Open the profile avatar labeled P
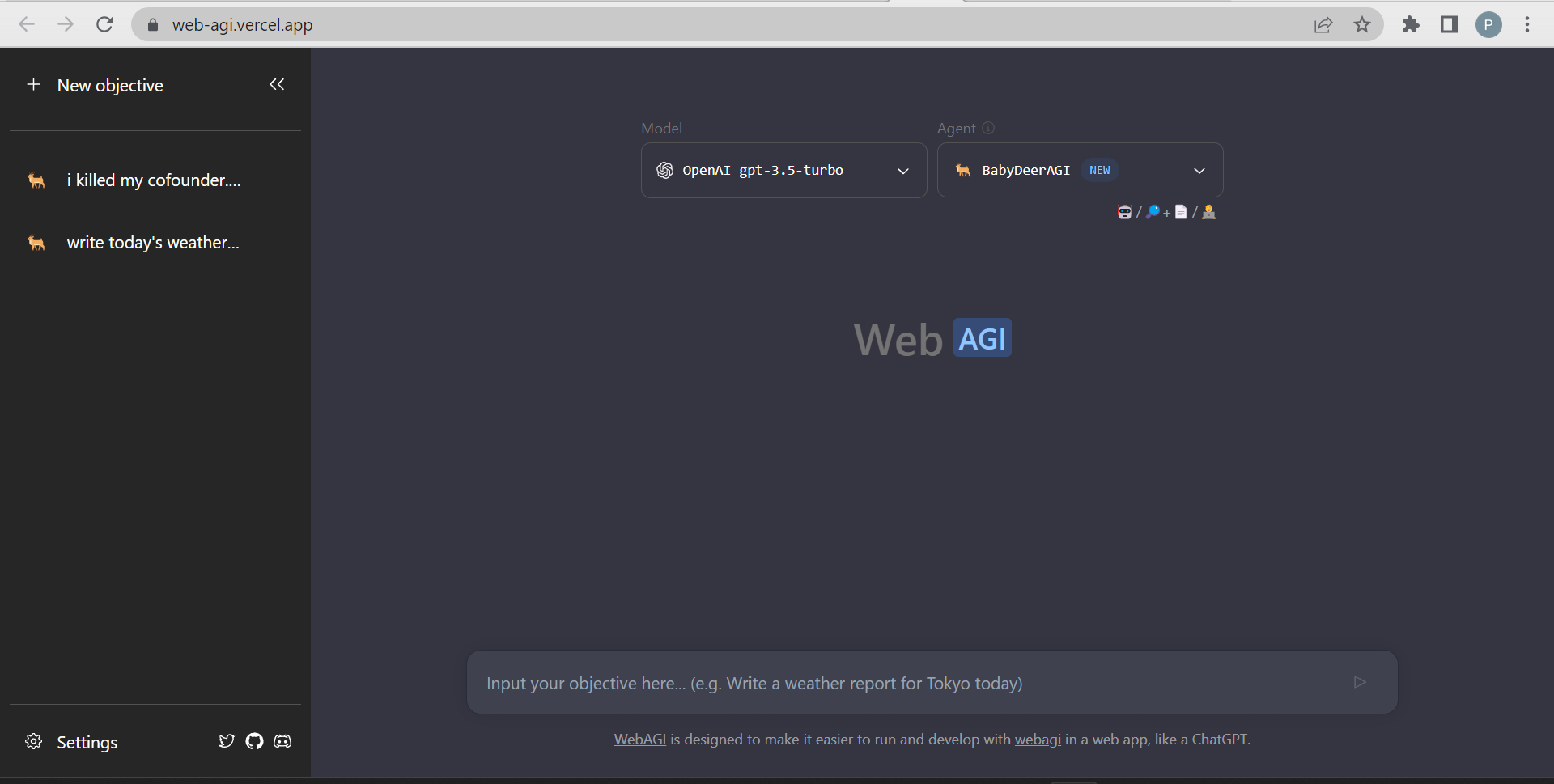Viewport: 1554px width, 784px height. coord(1488,25)
